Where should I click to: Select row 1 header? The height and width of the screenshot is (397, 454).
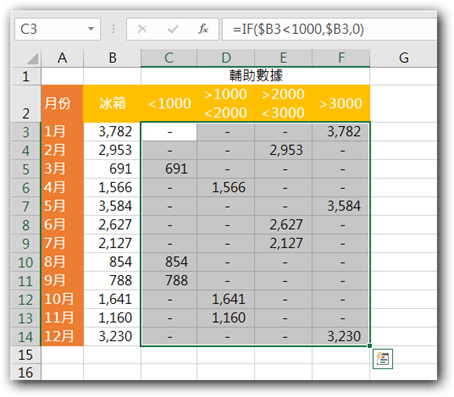click(26, 77)
